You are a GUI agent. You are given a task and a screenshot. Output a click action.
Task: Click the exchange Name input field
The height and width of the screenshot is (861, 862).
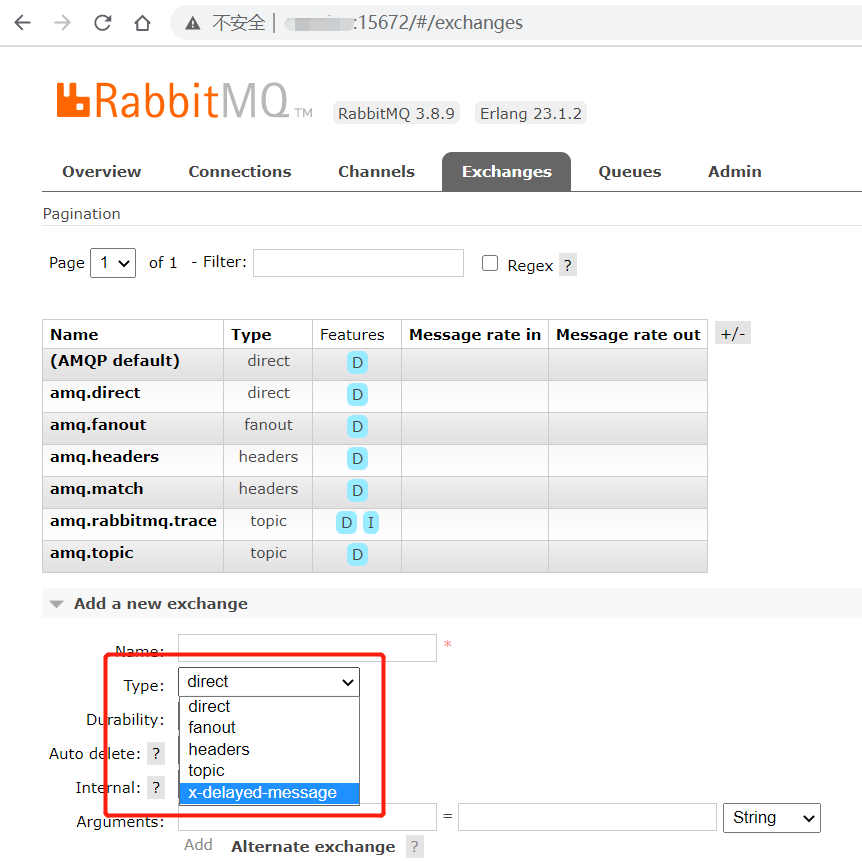coord(307,648)
